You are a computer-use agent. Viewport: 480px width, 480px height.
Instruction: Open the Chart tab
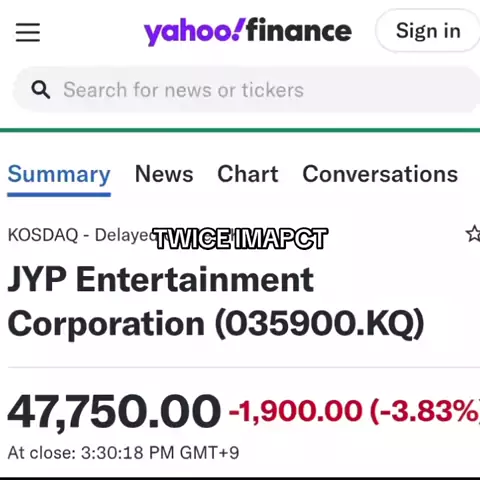pyautogui.click(x=248, y=174)
